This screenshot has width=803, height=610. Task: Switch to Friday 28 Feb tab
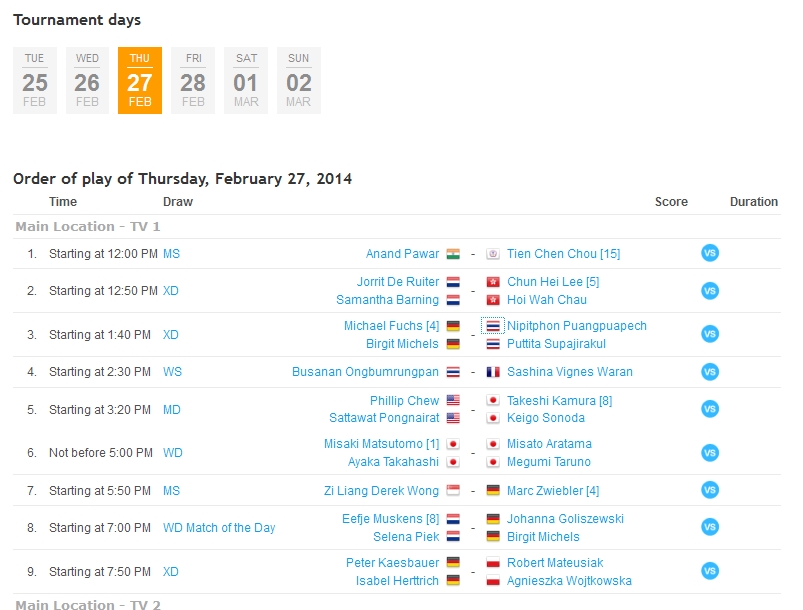193,81
